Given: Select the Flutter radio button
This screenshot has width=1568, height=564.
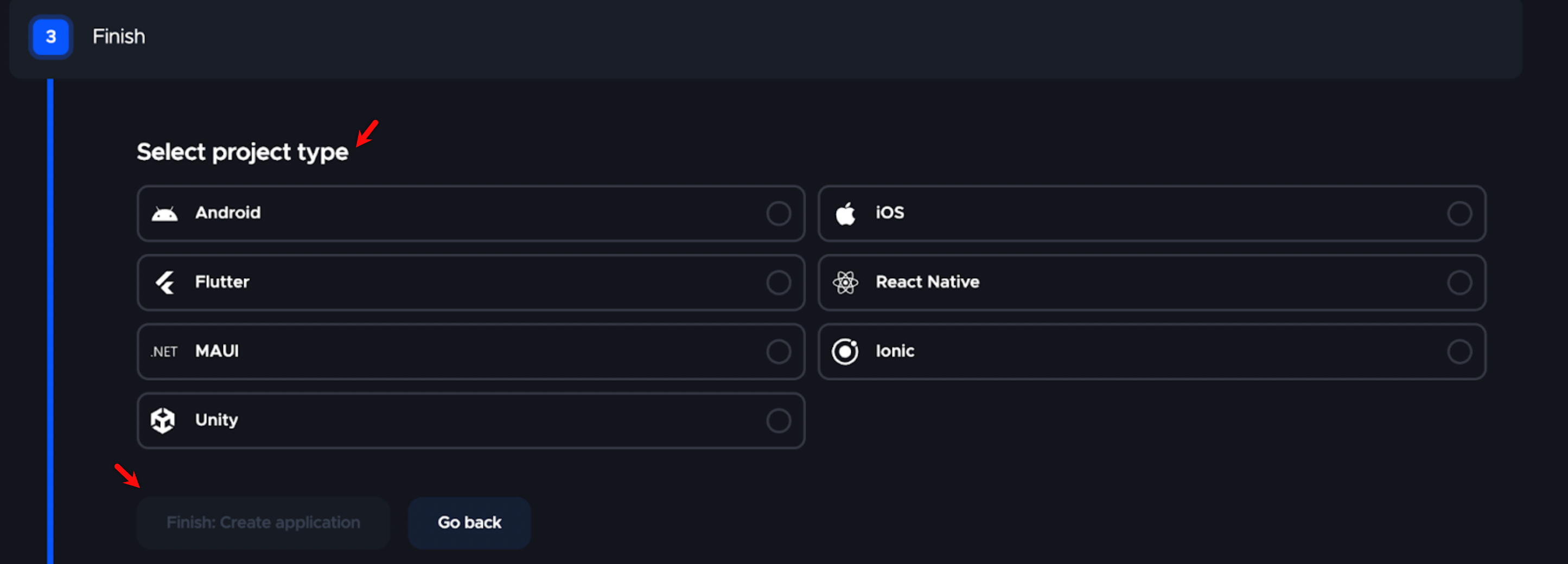Looking at the screenshot, I should click(779, 283).
